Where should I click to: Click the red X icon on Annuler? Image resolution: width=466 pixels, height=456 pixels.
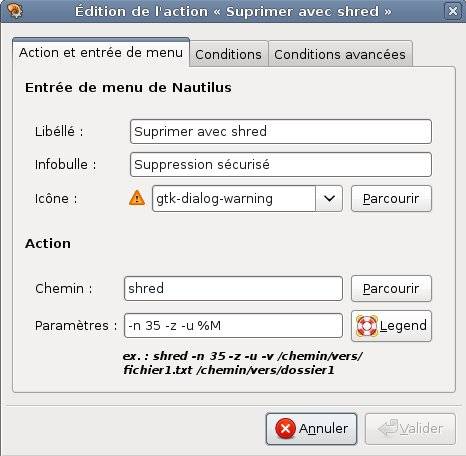285,428
